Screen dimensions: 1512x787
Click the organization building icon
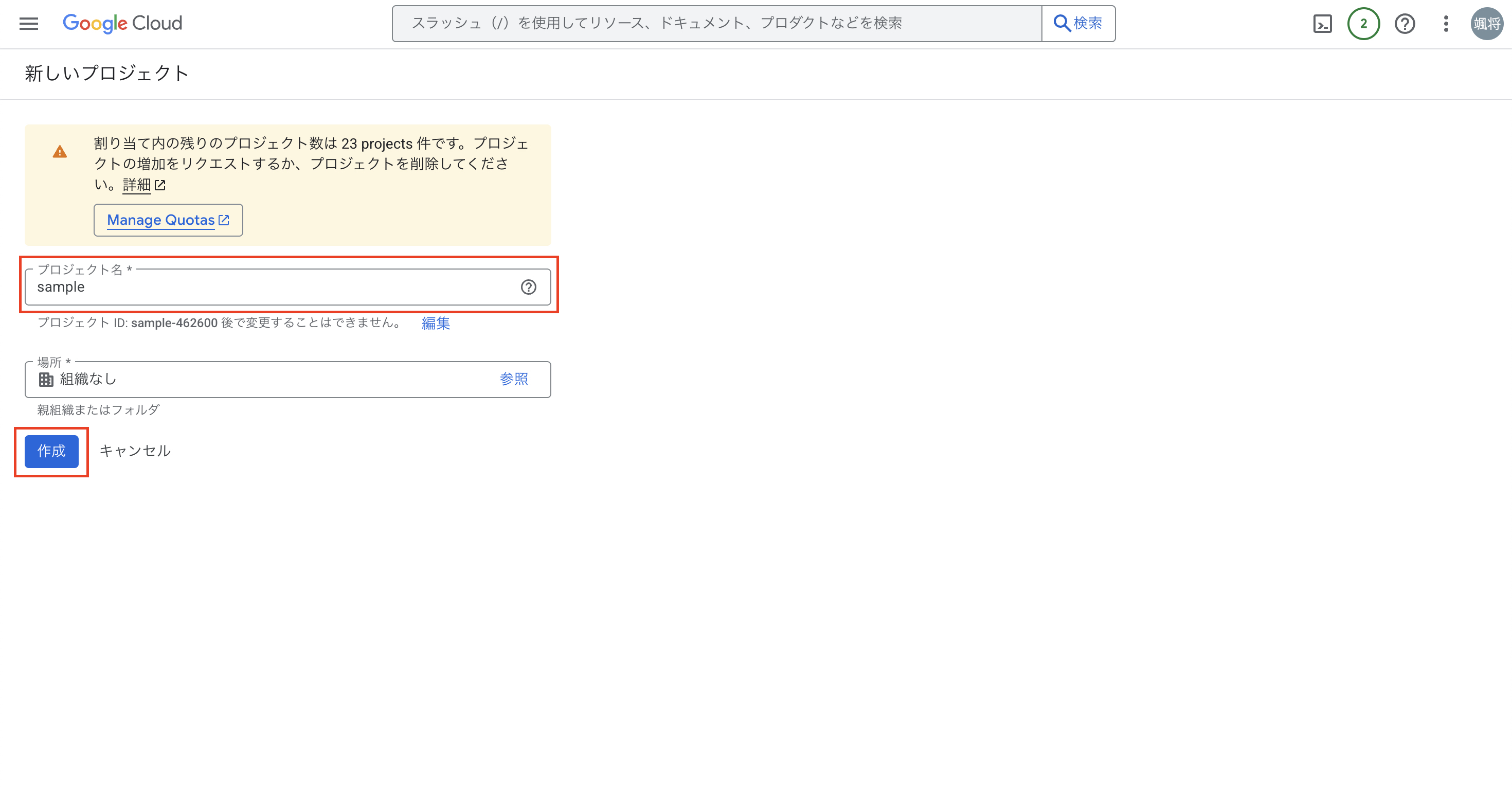[46, 379]
